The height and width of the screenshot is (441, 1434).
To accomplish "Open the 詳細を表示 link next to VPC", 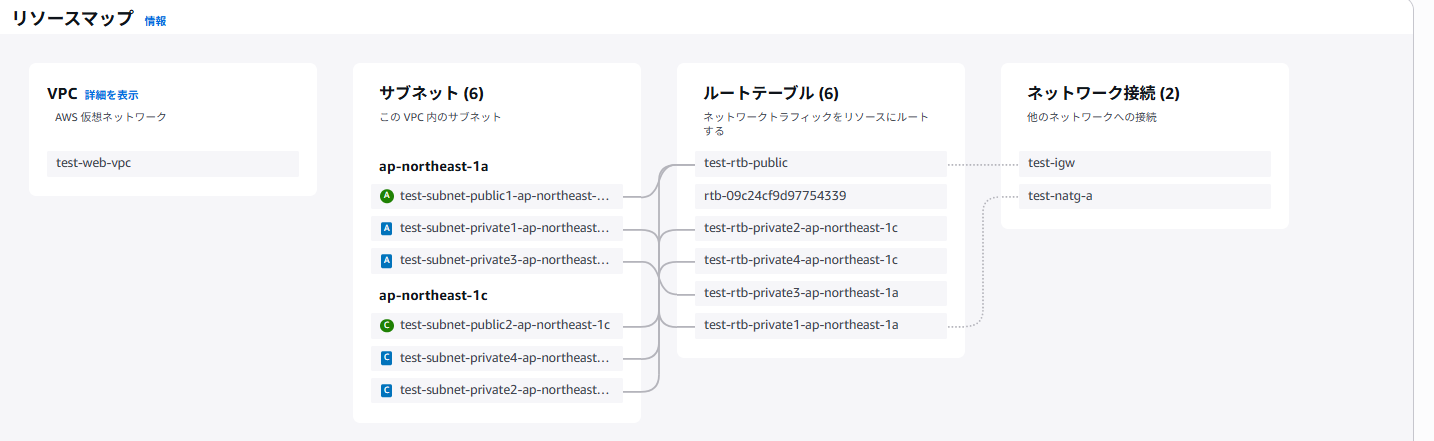I will point(111,95).
